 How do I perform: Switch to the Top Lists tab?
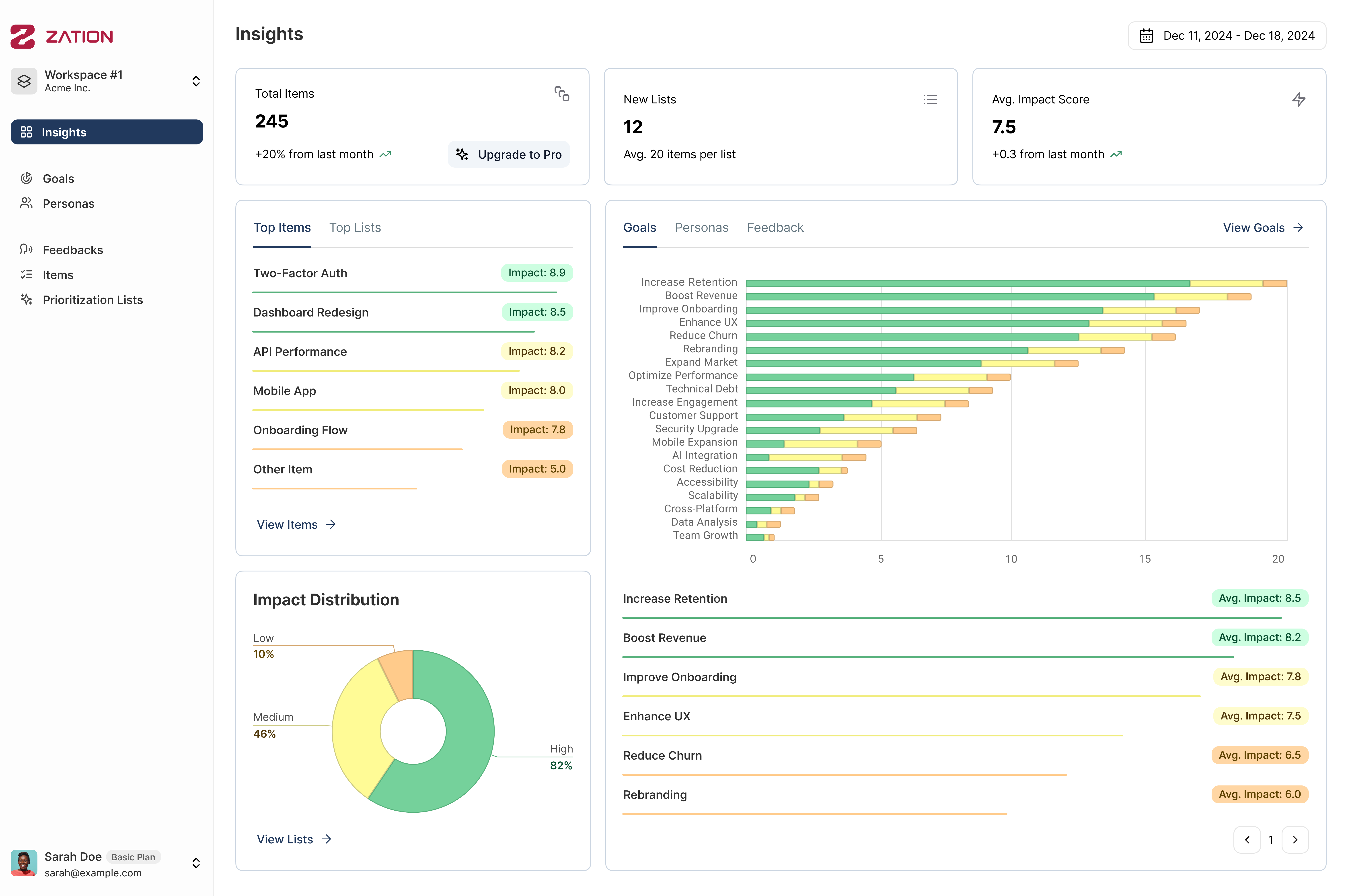coord(355,227)
